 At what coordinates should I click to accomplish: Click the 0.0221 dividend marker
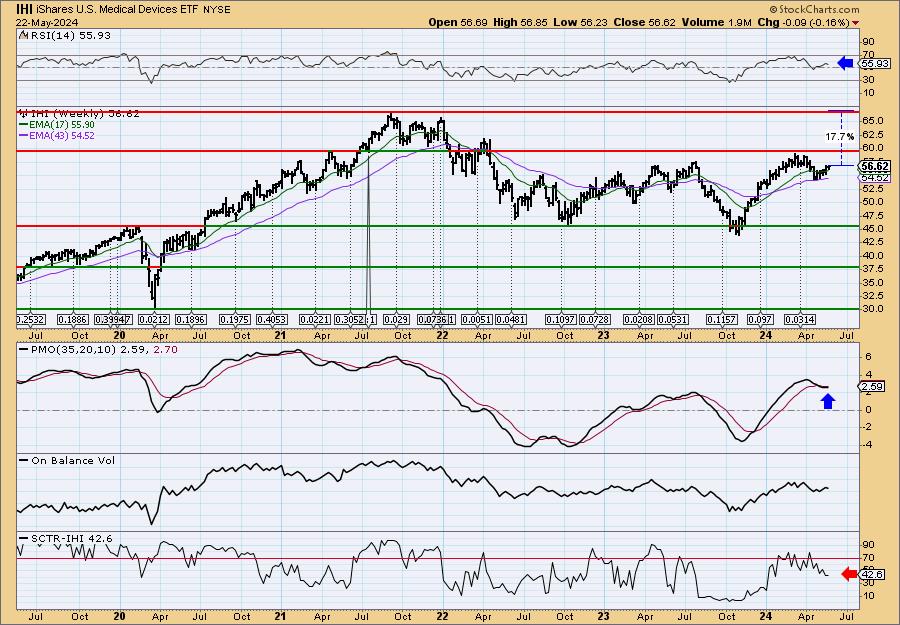pos(316,319)
